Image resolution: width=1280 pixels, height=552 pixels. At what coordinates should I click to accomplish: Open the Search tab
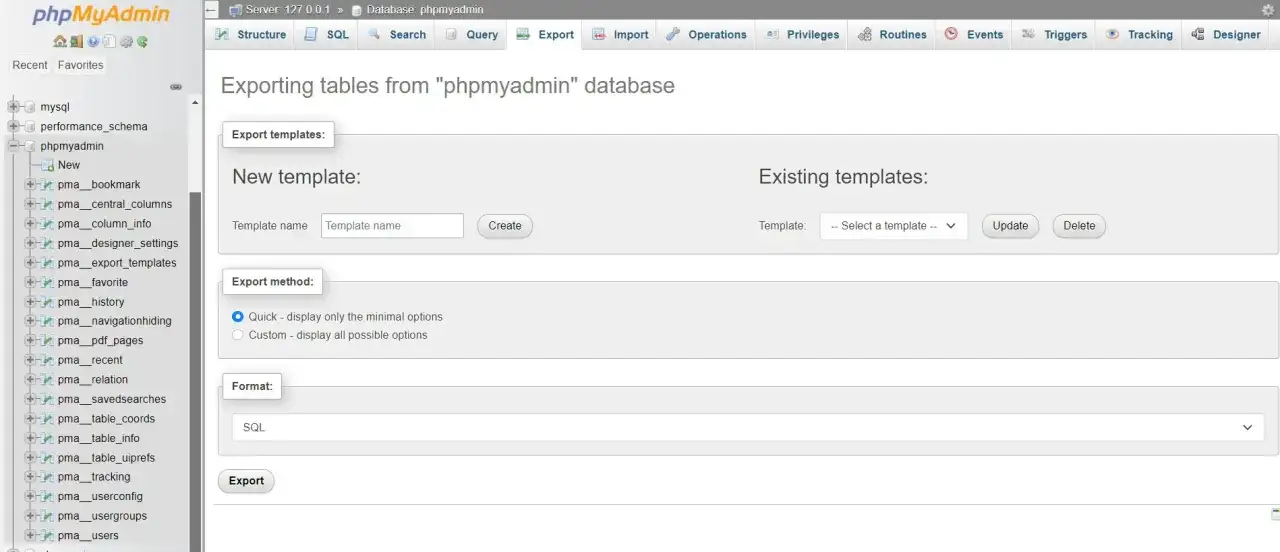coord(397,34)
